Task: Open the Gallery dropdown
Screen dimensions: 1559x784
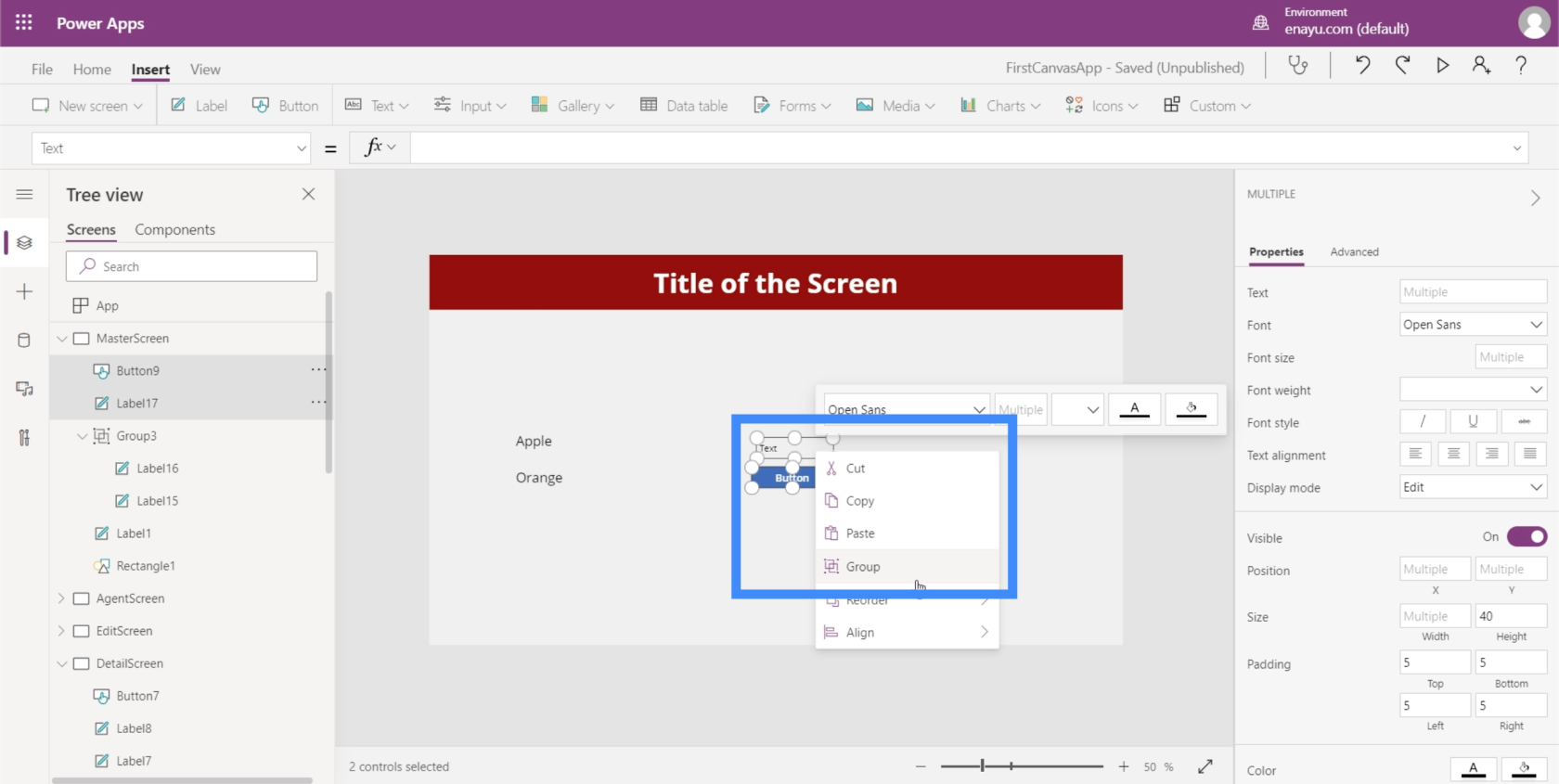Action: 573,106
